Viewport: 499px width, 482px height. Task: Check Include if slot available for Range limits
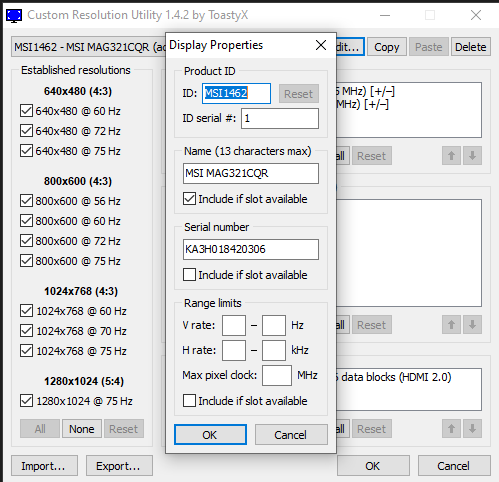click(x=189, y=401)
